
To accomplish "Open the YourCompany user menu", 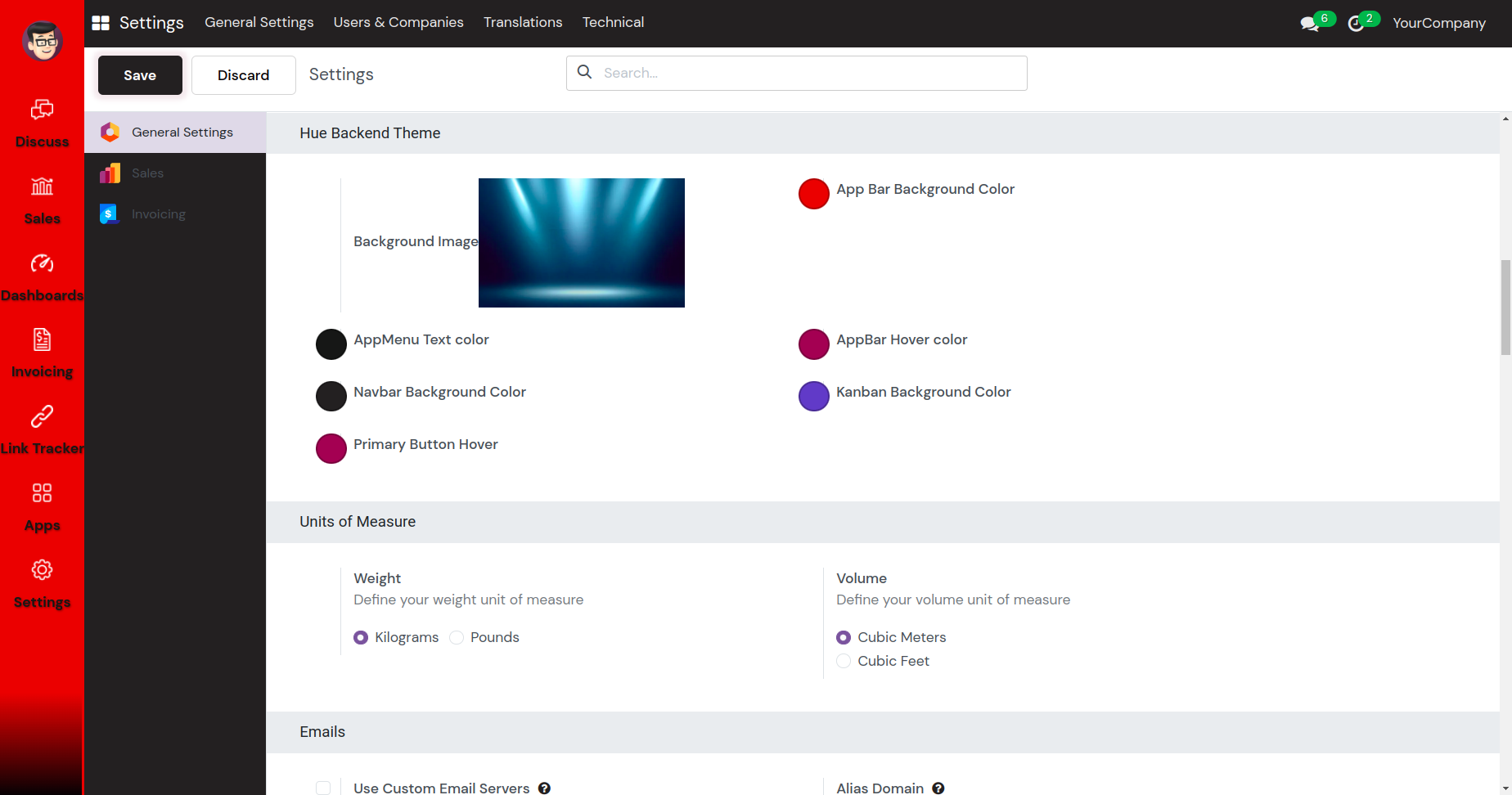I will (x=1438, y=23).
